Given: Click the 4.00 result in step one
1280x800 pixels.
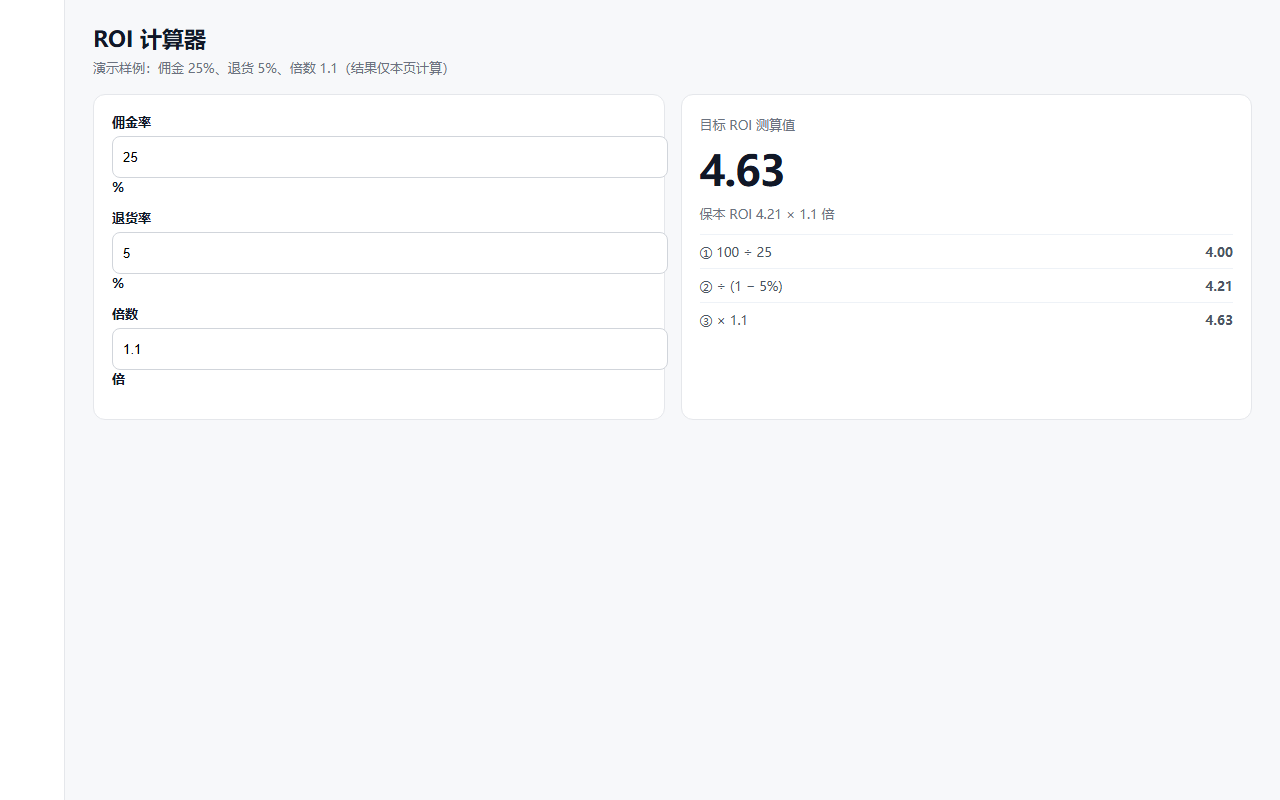Looking at the screenshot, I should 1219,252.
